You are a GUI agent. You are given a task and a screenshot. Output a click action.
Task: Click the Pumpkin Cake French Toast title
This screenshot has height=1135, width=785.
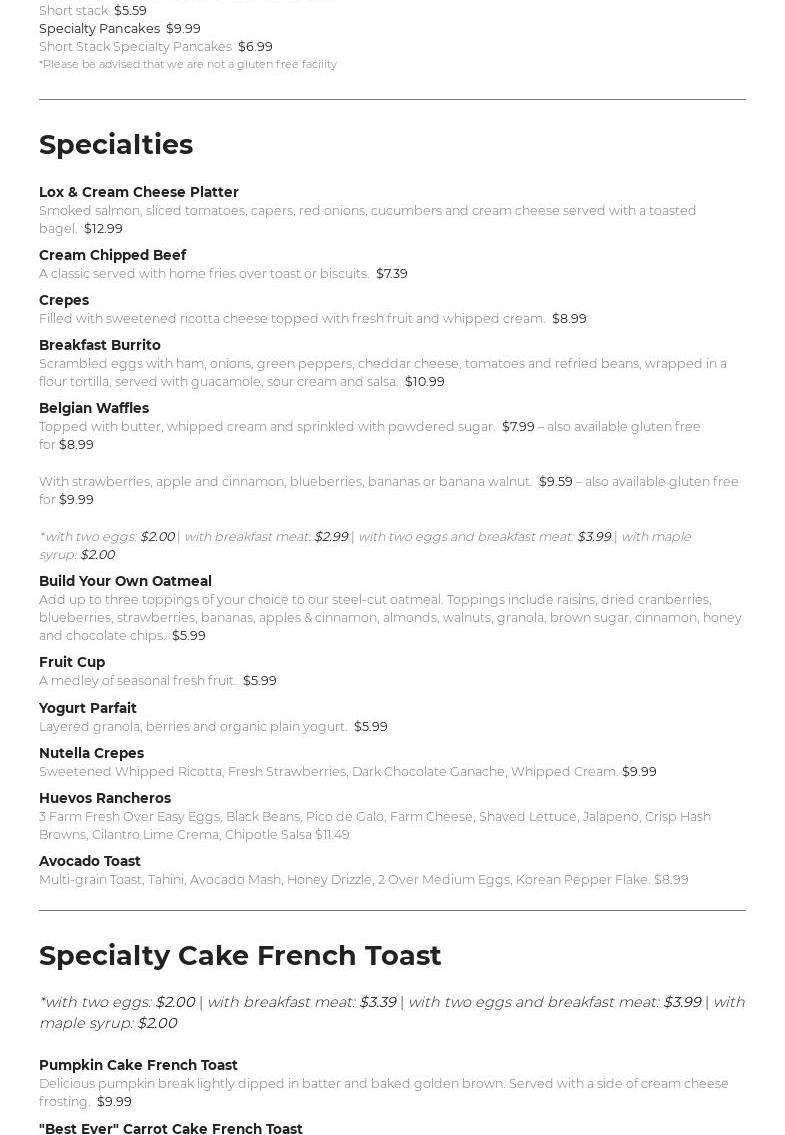[138, 1065]
